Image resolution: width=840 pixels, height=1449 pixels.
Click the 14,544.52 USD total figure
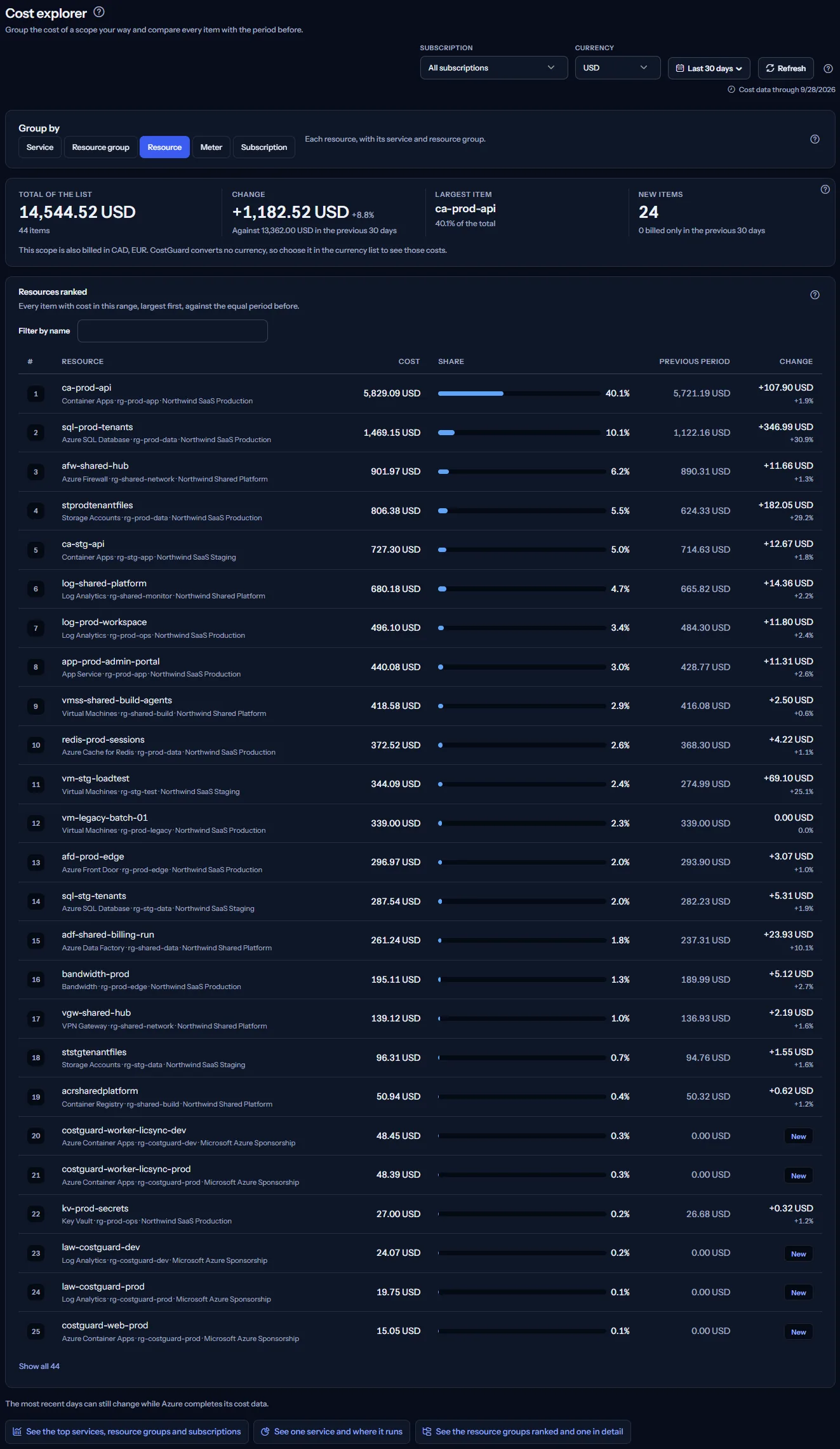[77, 212]
